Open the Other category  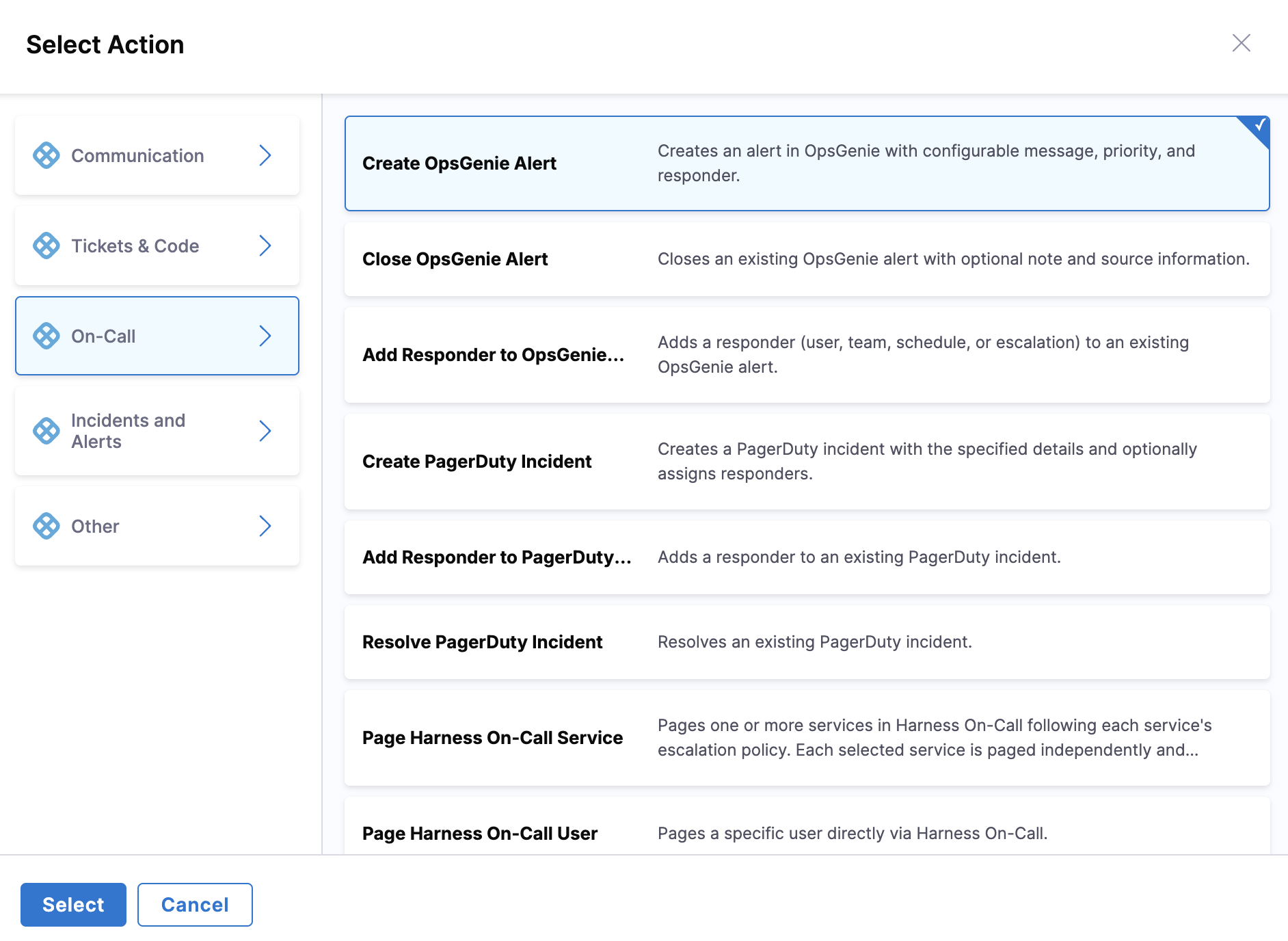point(157,526)
